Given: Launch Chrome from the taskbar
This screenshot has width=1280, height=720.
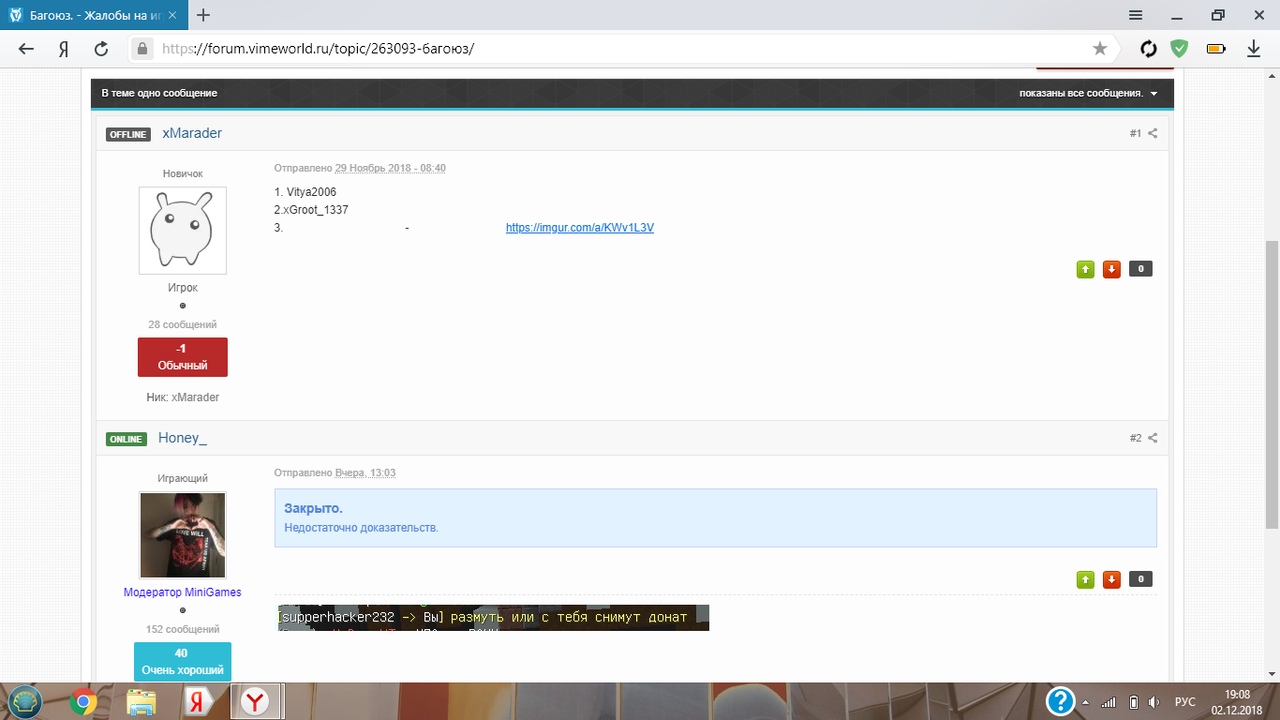Looking at the screenshot, I should [x=84, y=702].
